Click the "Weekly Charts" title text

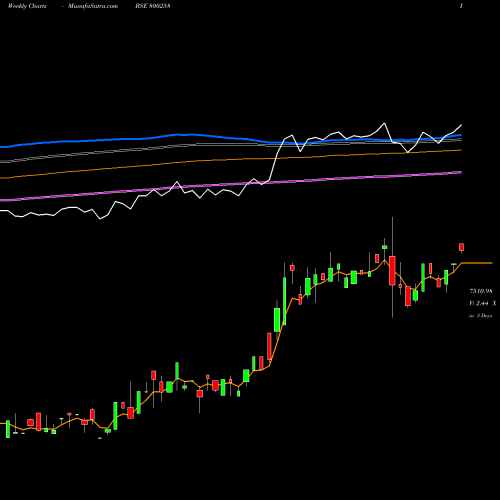pyautogui.click(x=27, y=6)
